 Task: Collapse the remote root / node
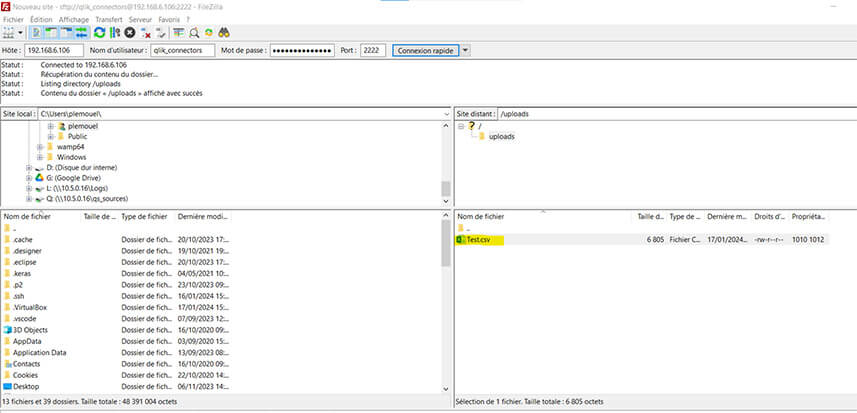pyautogui.click(x=461, y=126)
